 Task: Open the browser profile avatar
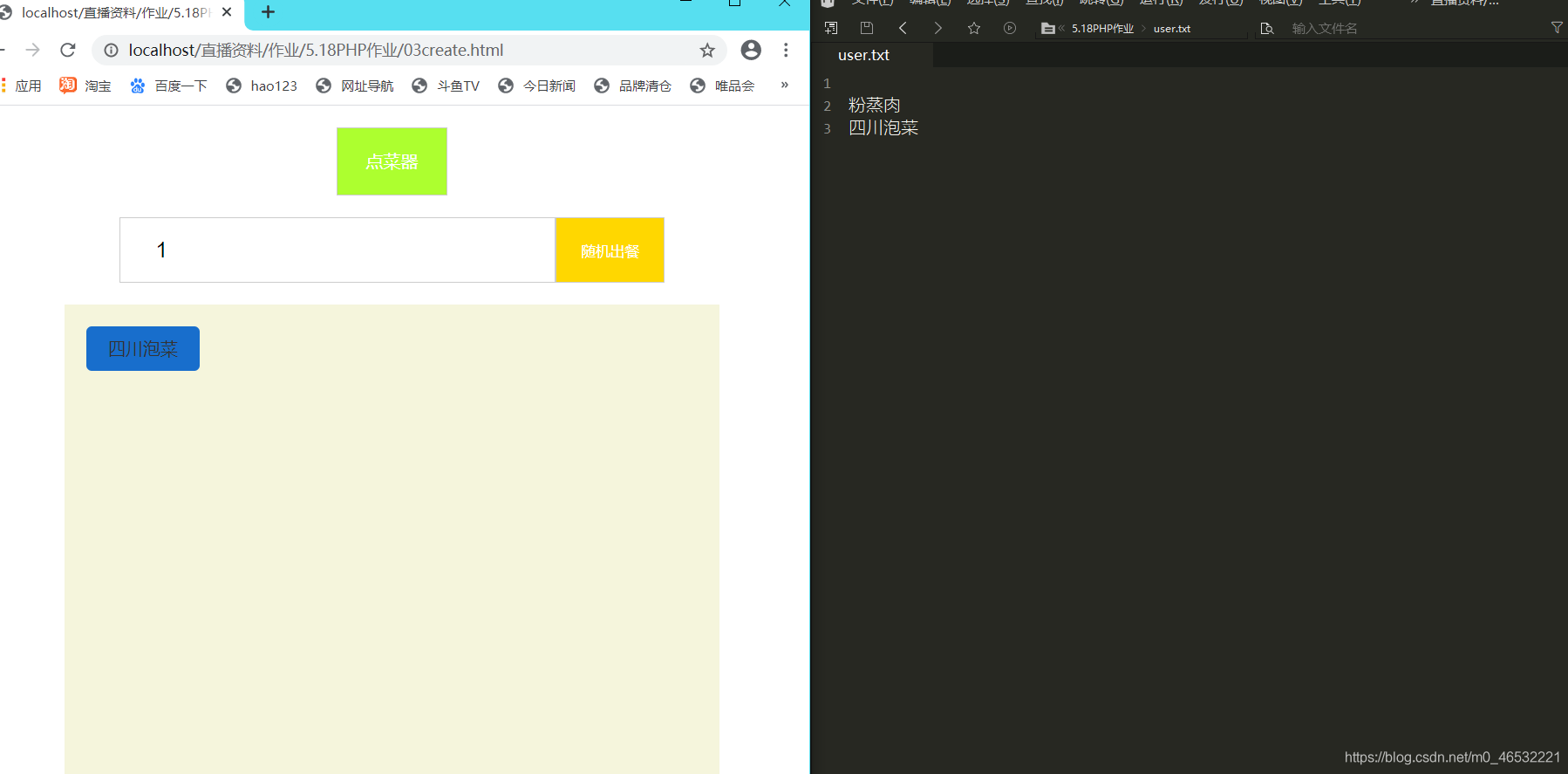point(751,50)
